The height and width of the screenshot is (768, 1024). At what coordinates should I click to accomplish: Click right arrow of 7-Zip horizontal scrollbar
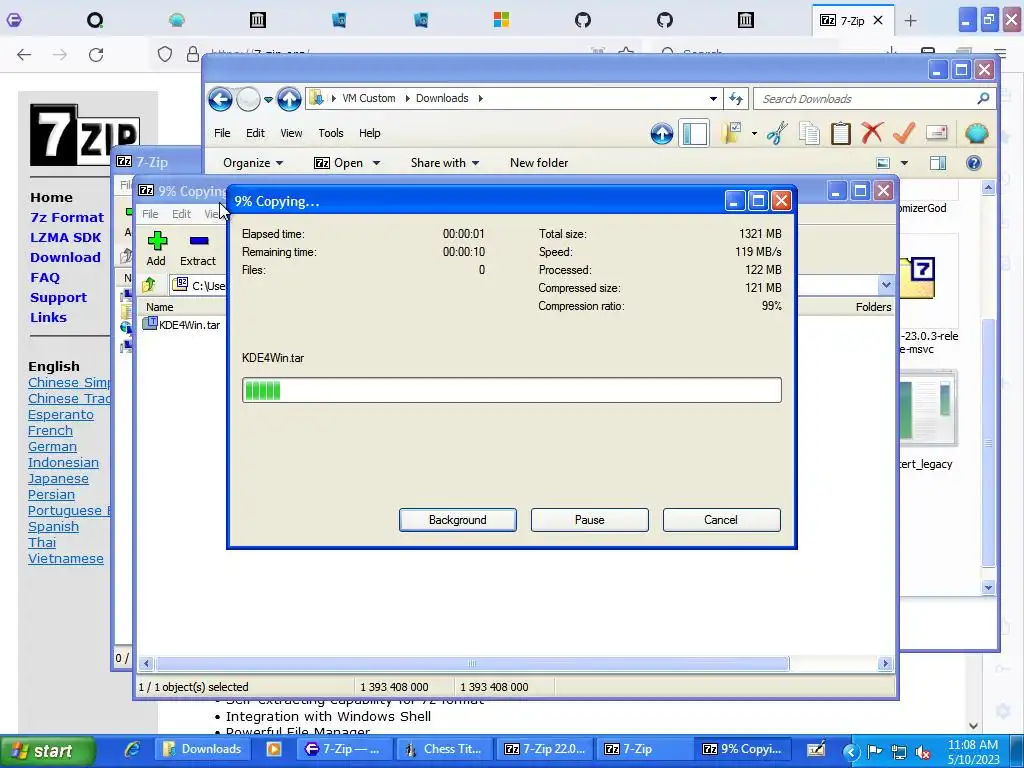[x=885, y=664]
